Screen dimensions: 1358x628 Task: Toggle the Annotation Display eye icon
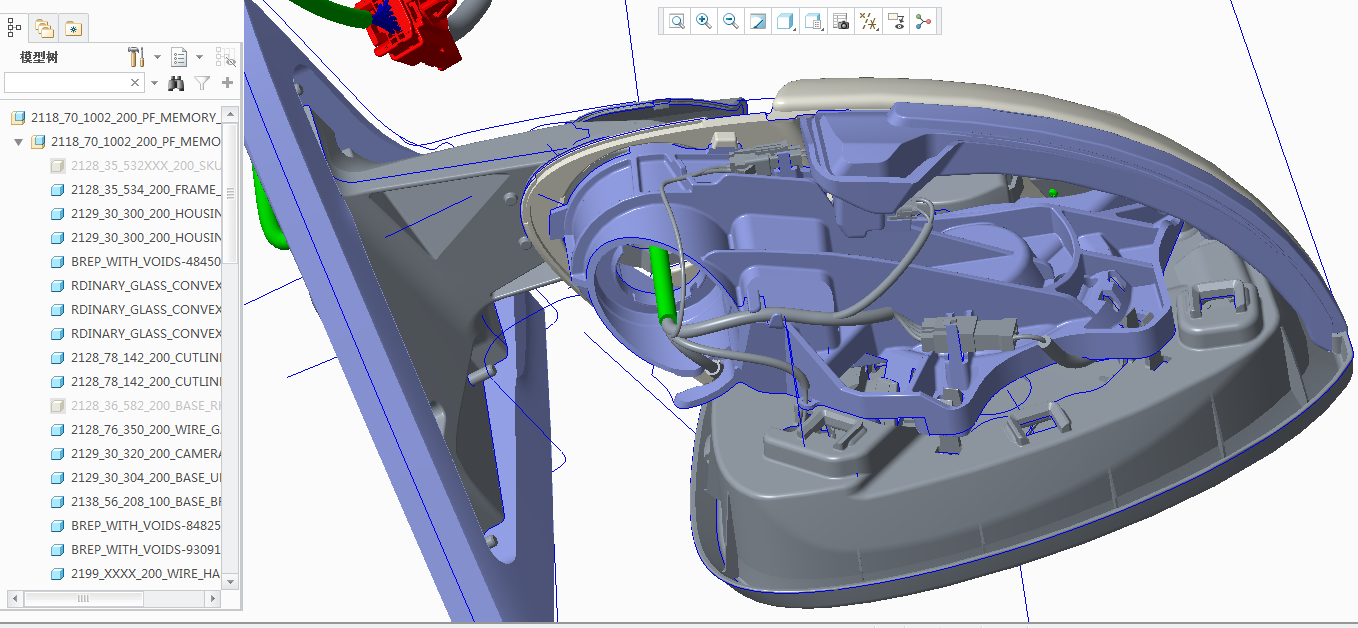coord(896,21)
